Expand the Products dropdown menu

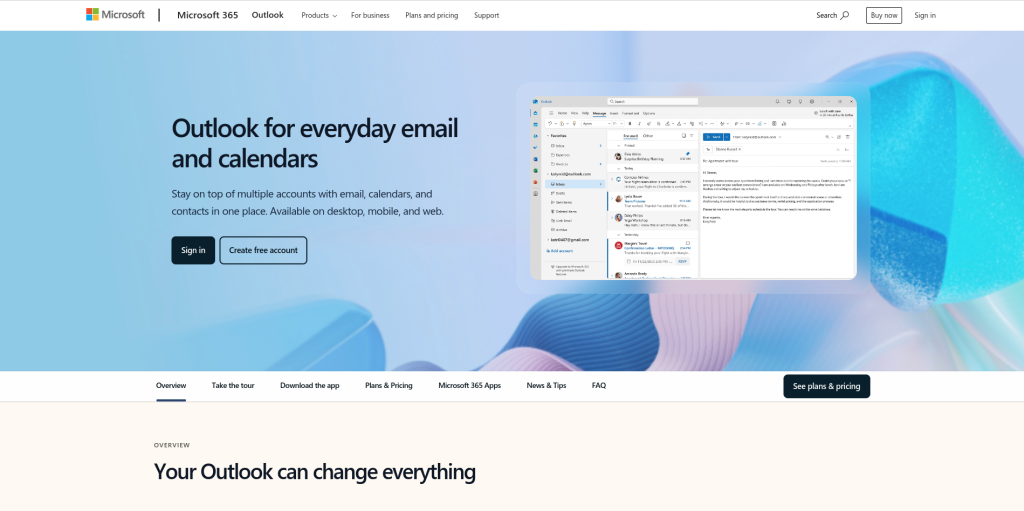pos(319,15)
